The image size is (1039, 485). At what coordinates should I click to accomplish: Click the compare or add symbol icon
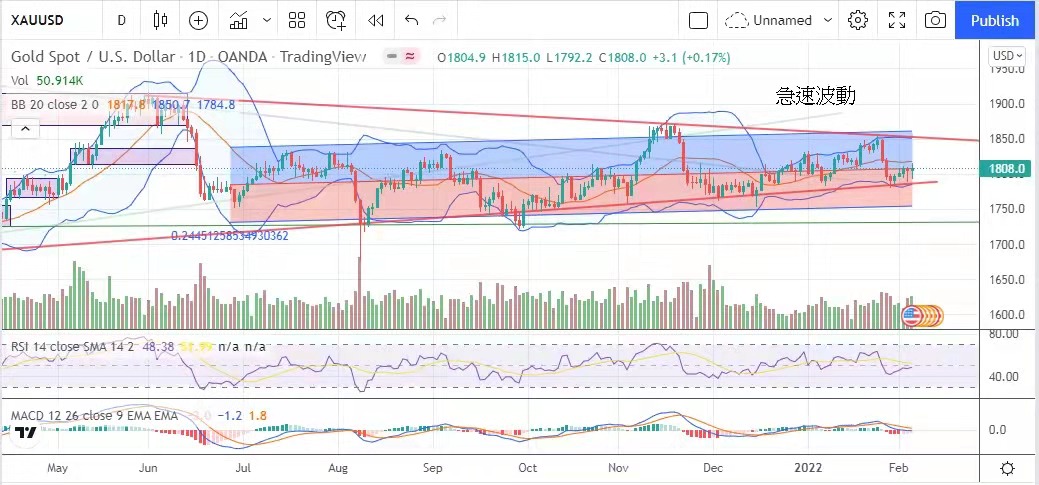click(199, 20)
